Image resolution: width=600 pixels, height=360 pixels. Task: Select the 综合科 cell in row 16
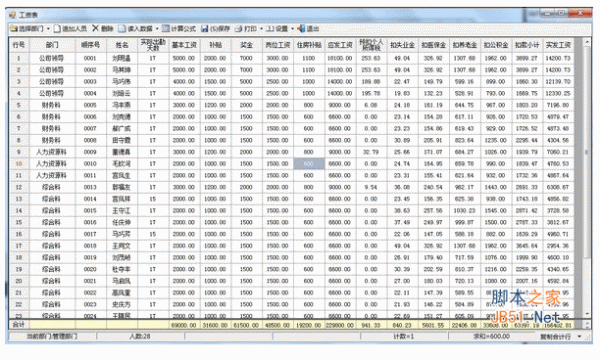click(52, 234)
